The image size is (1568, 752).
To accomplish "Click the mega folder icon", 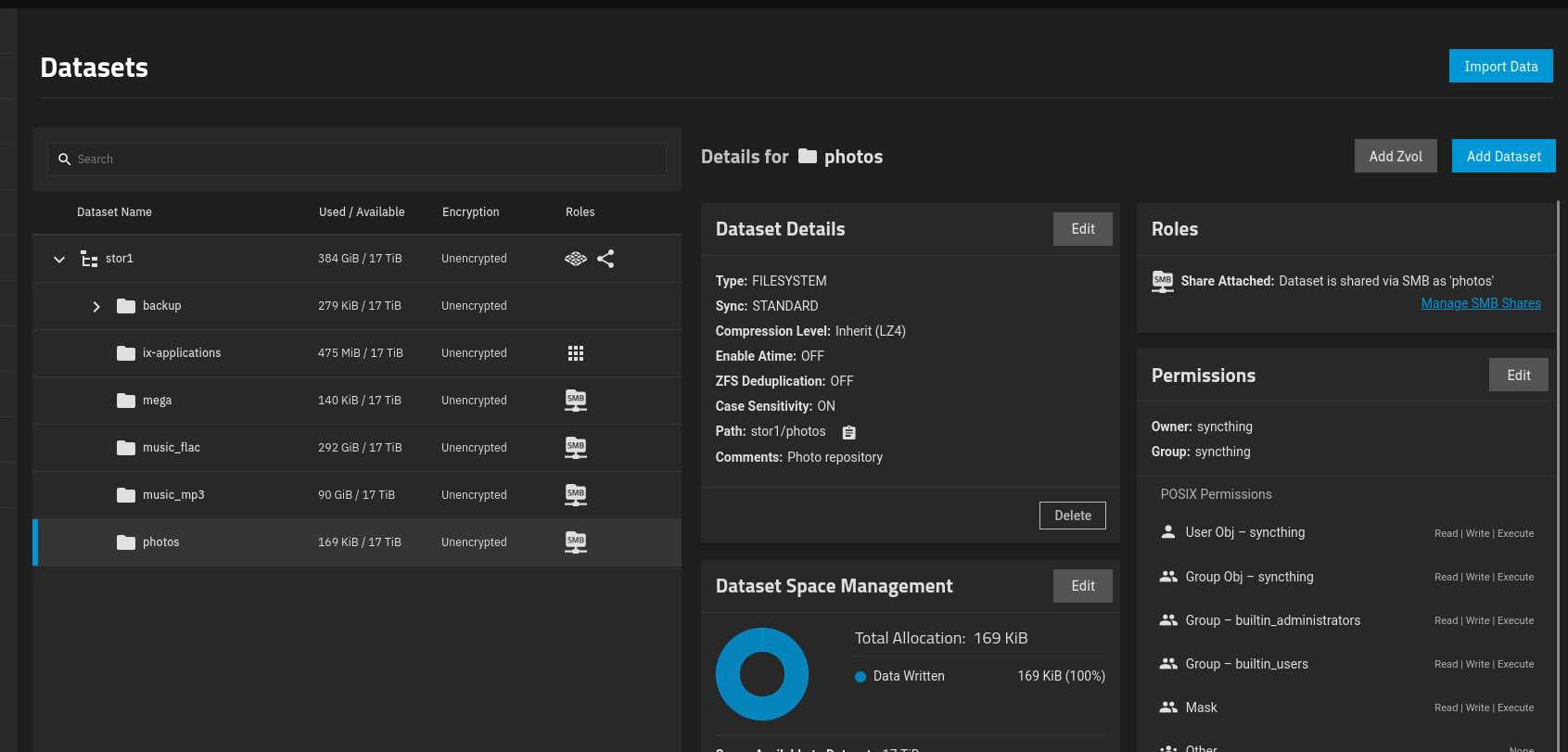I will click(x=126, y=401).
